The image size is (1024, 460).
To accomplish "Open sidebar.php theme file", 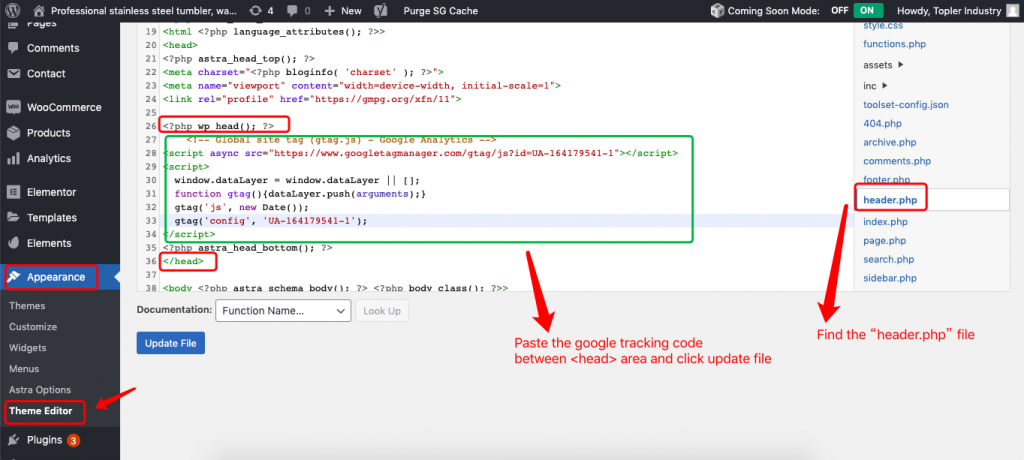I will click(x=889, y=278).
